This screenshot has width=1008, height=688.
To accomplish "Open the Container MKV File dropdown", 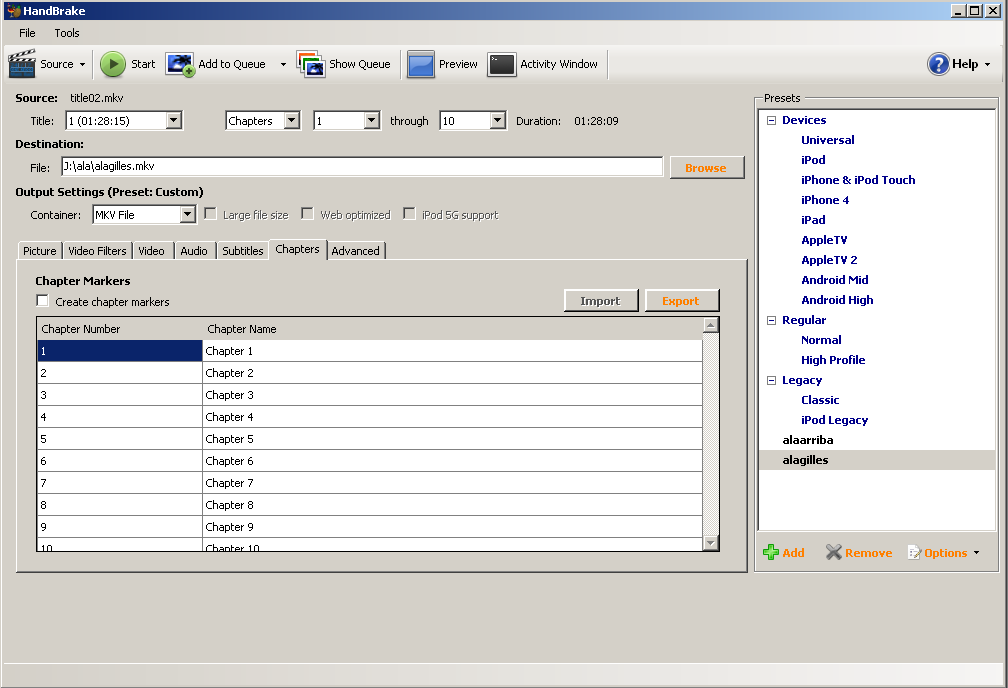I will pos(187,214).
